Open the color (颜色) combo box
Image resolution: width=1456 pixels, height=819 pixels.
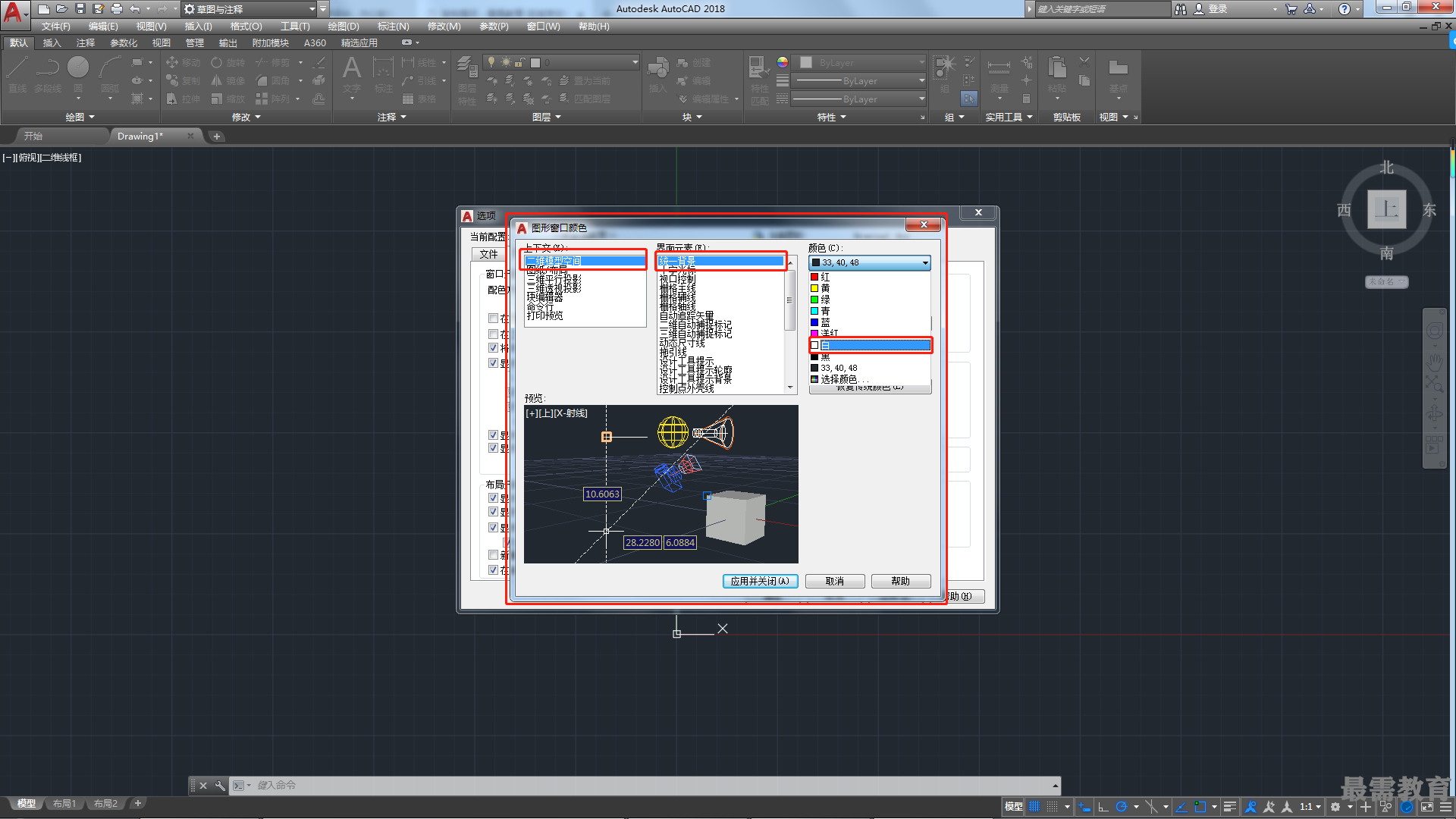click(x=870, y=262)
